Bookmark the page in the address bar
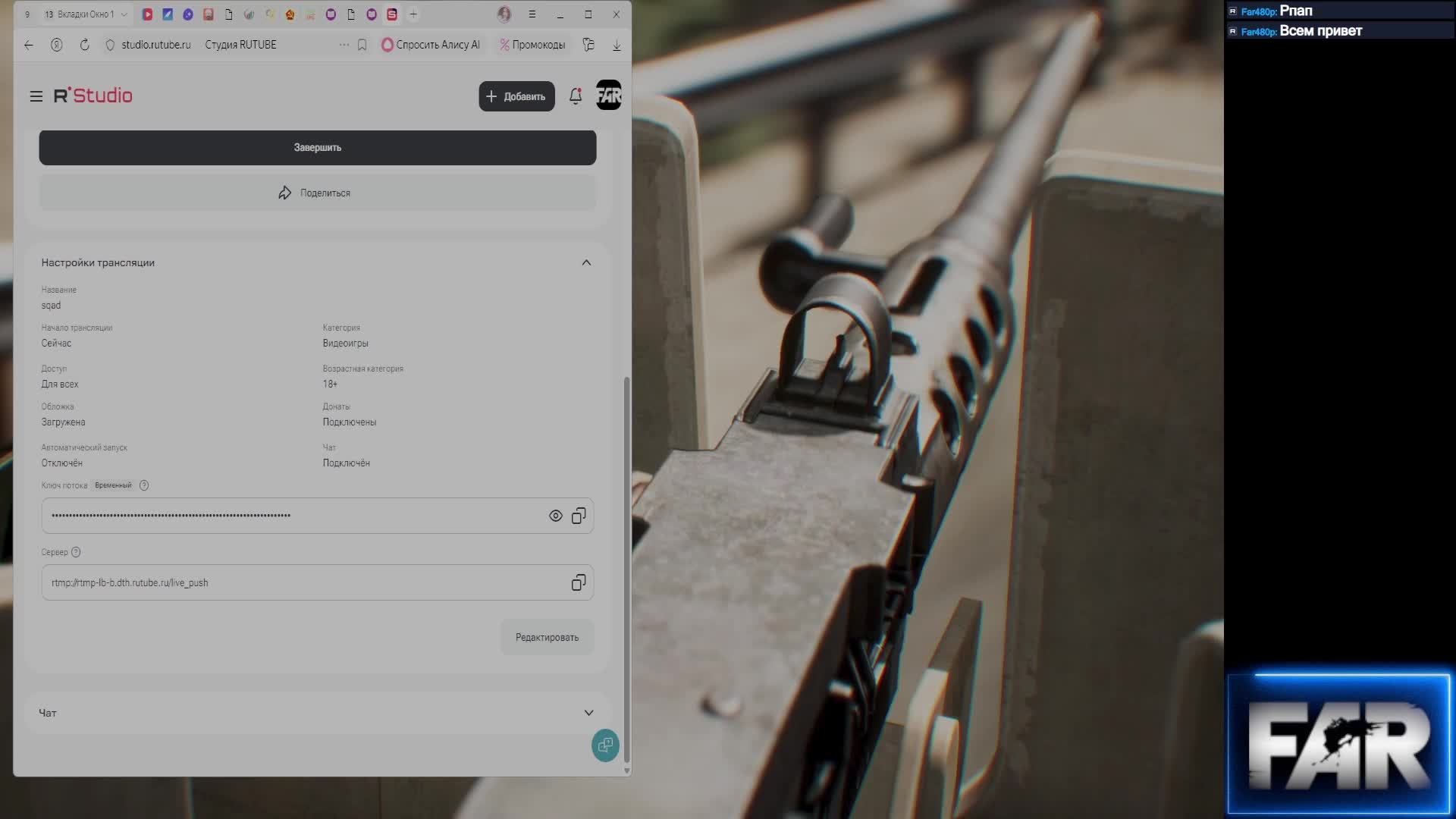The width and height of the screenshot is (1456, 819). [362, 45]
